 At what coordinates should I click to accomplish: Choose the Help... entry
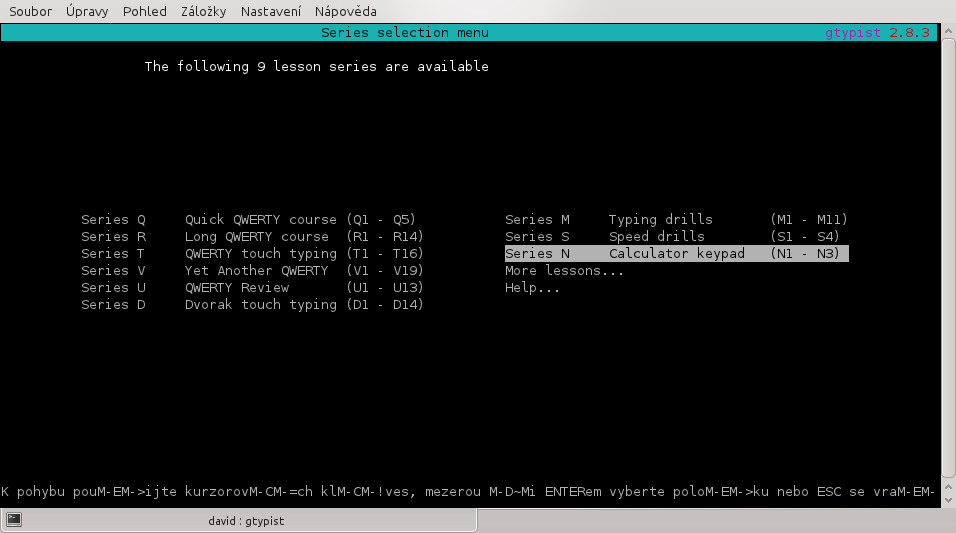(532, 288)
